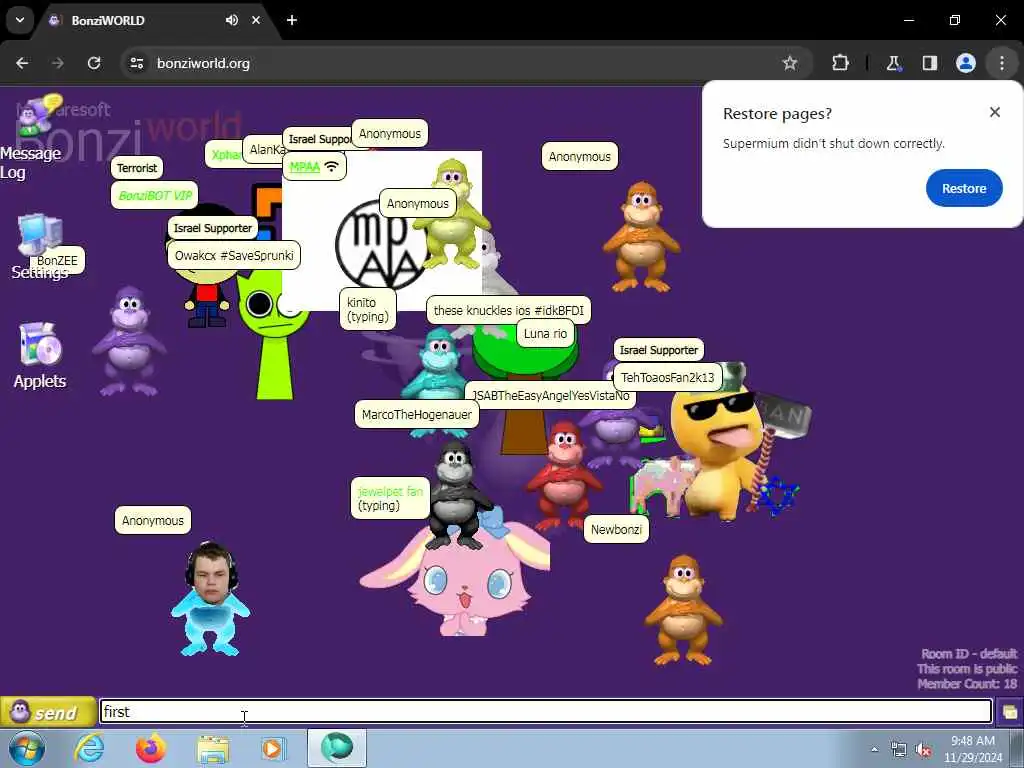Click the green Sprunki character
This screenshot has height=768, width=1024.
(x=273, y=340)
